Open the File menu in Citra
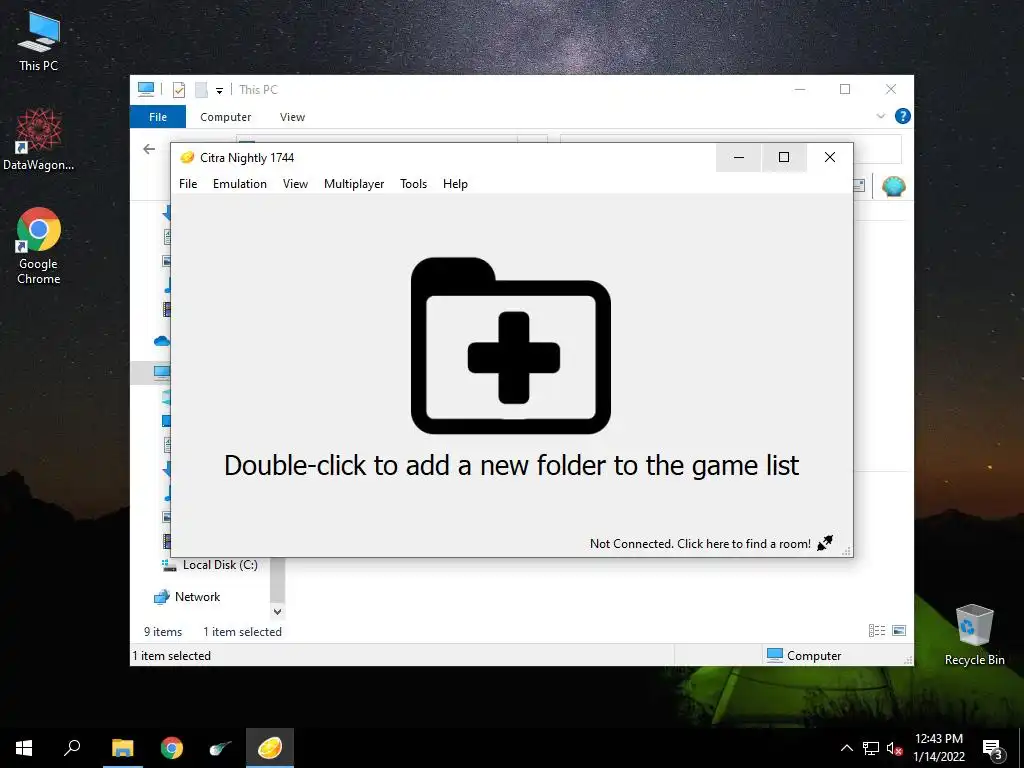1024x768 pixels. tap(188, 184)
